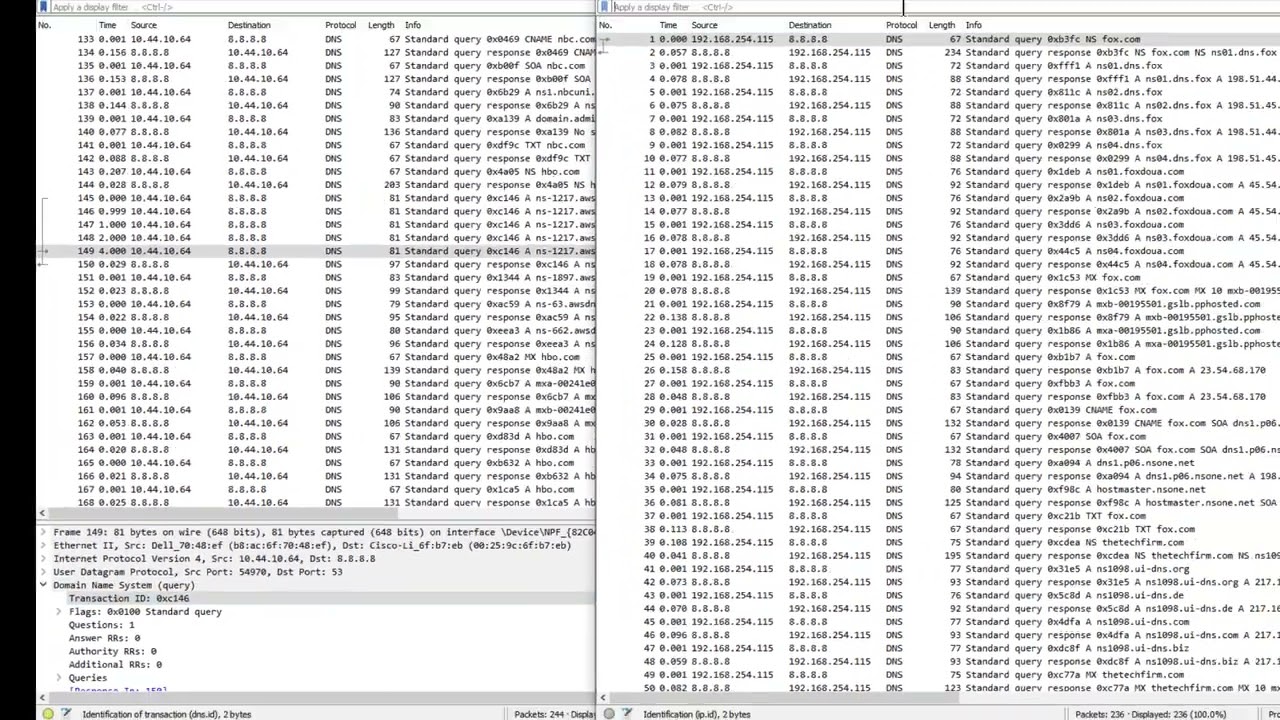Select packet 37 TXT fox.com query

pos(940,516)
